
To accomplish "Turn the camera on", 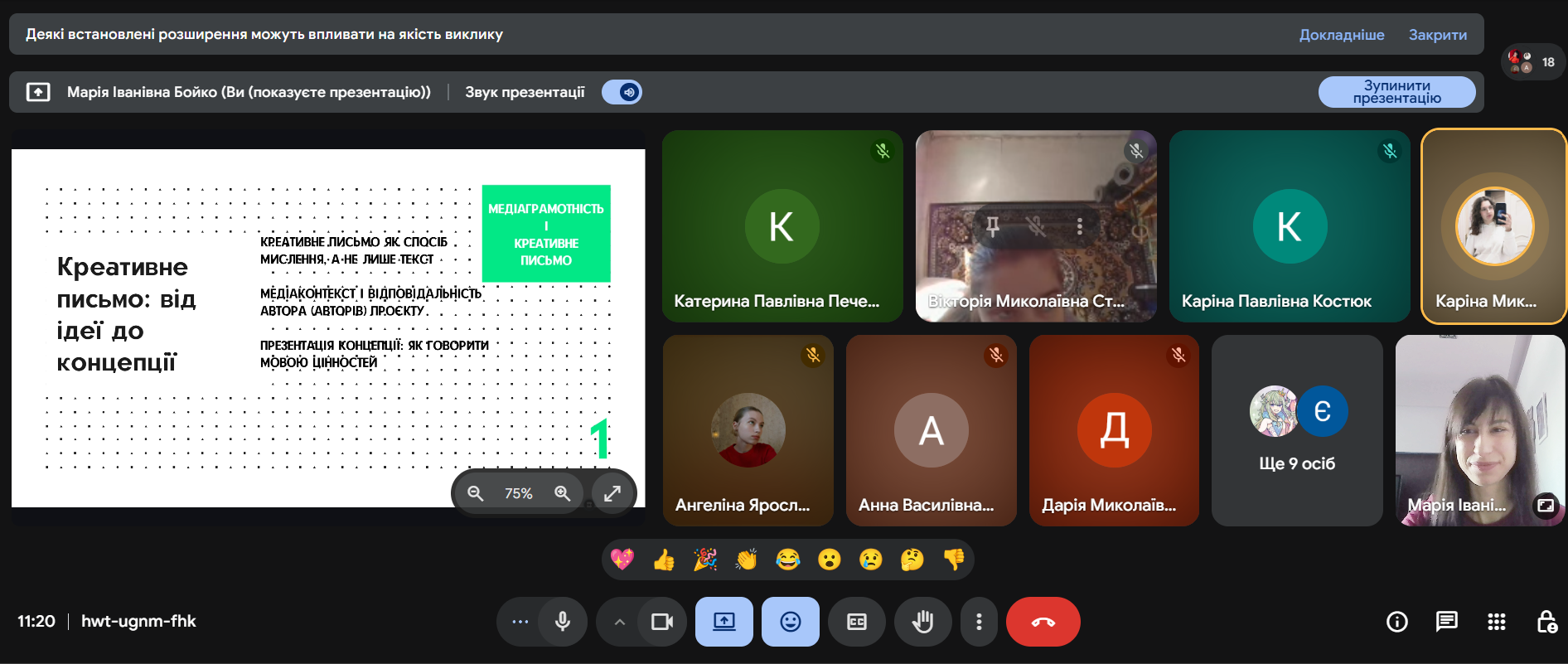I will point(661,622).
